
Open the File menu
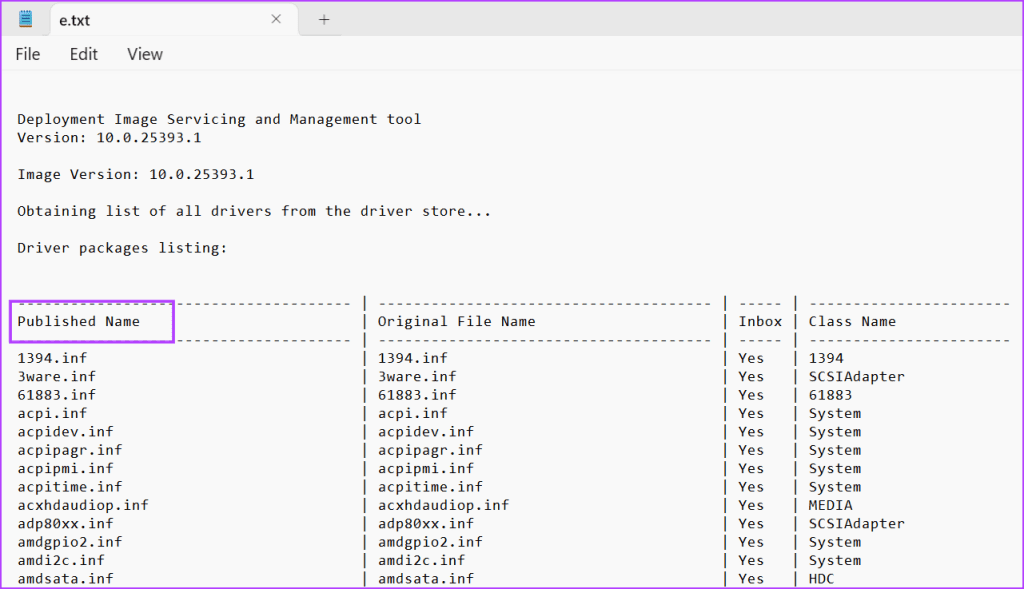point(27,54)
